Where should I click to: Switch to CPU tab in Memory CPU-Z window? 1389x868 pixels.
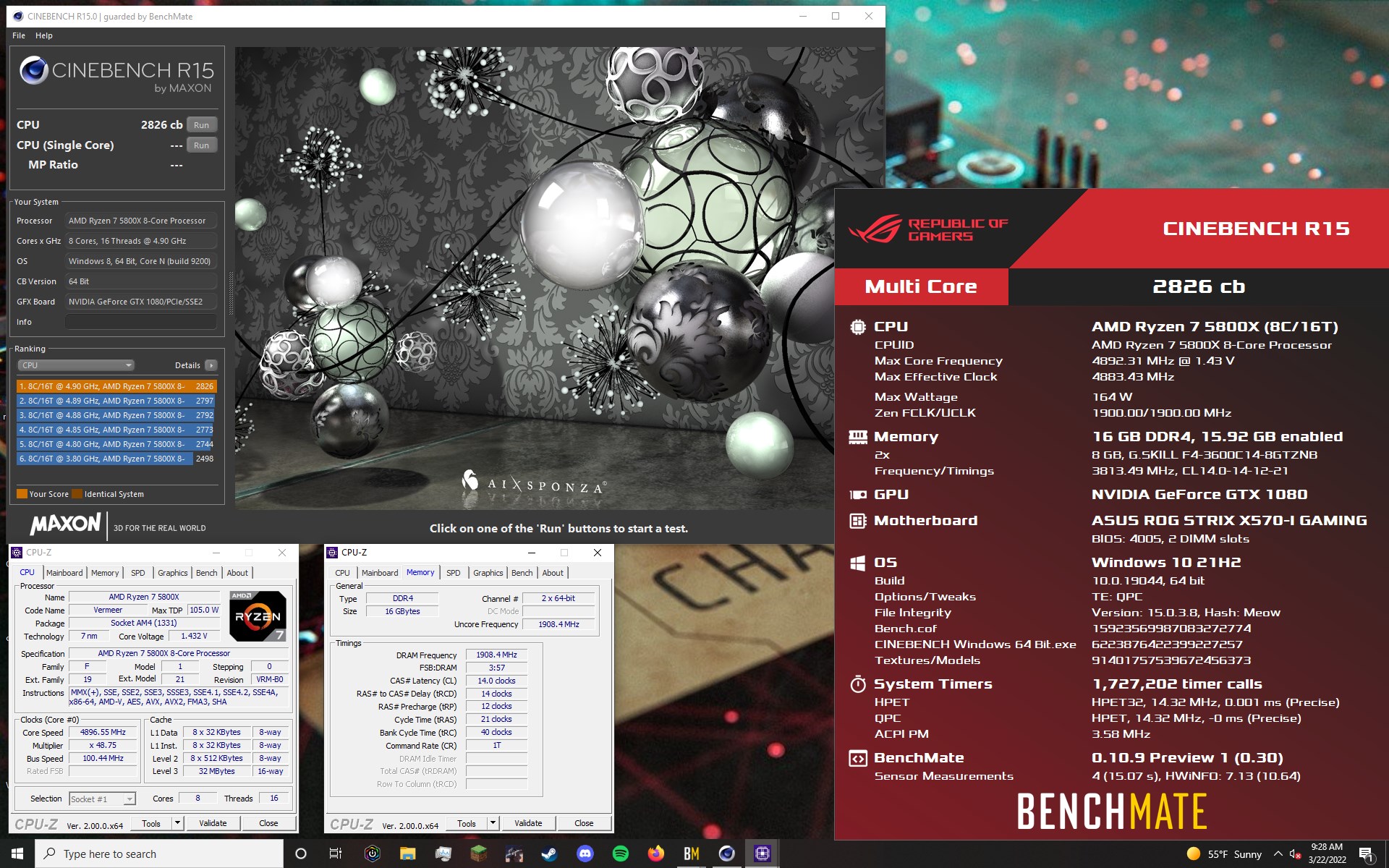click(x=342, y=573)
